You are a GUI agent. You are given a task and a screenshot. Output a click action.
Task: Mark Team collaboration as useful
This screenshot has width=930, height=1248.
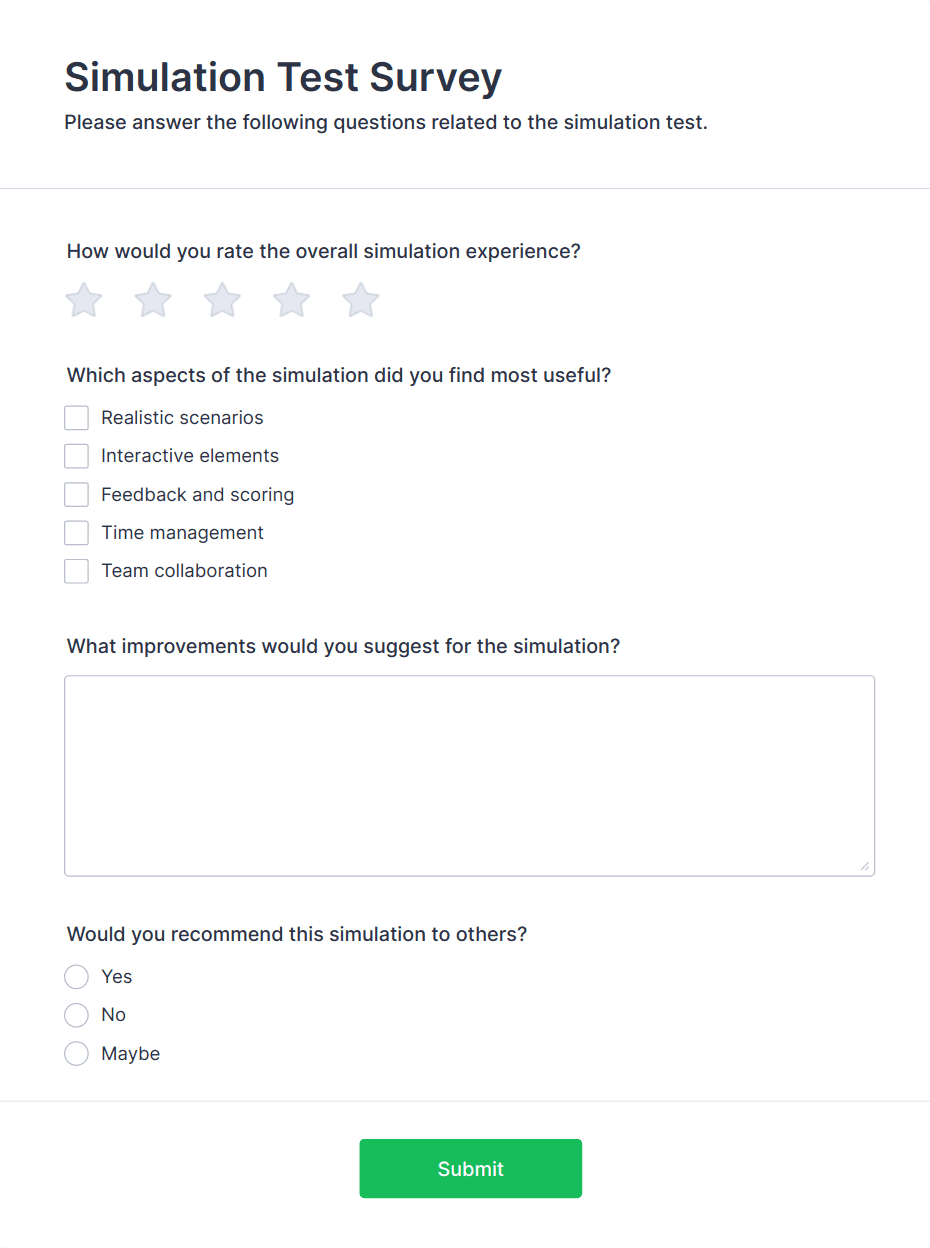[77, 571]
